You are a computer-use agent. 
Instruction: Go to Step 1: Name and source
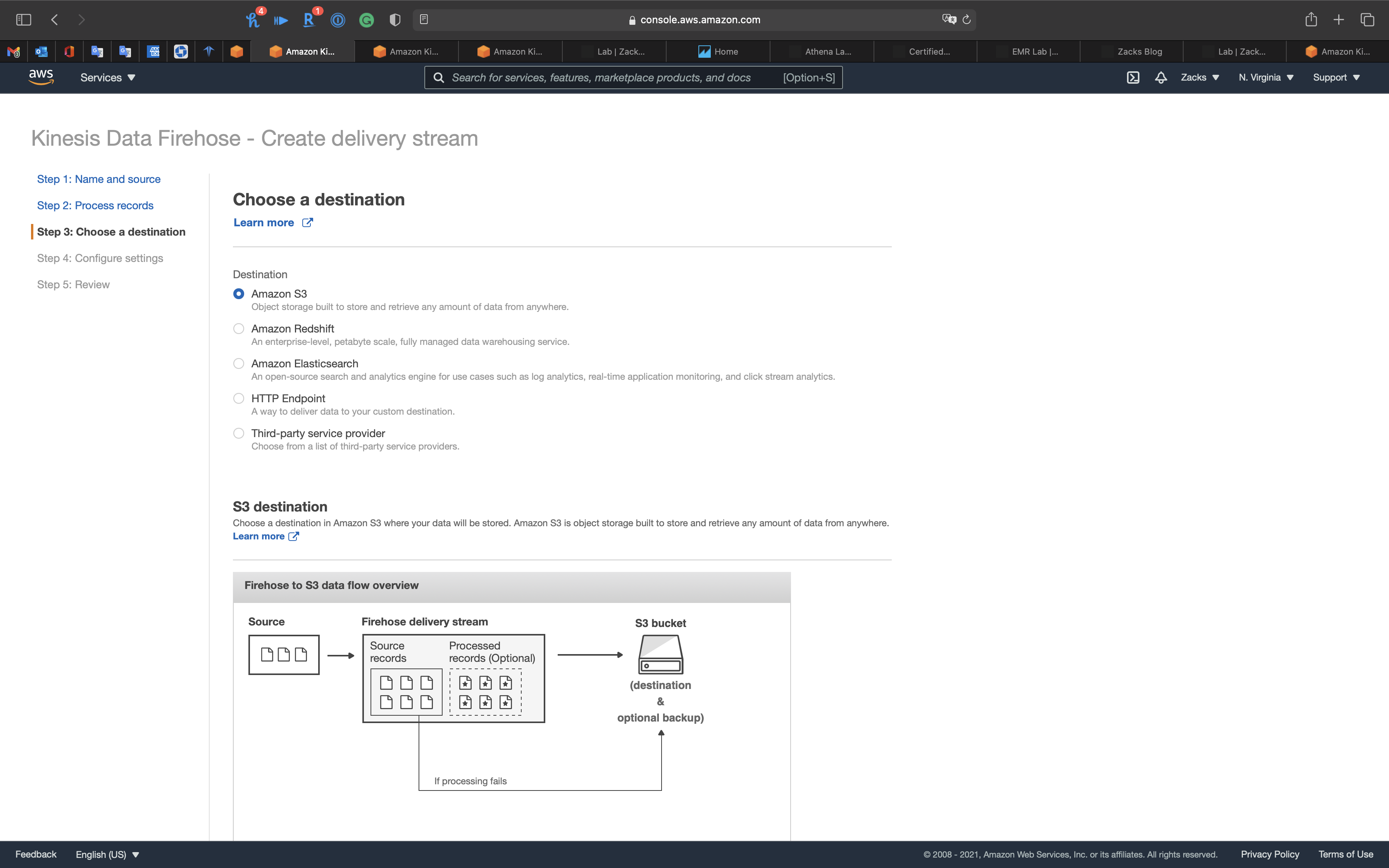[99, 179]
